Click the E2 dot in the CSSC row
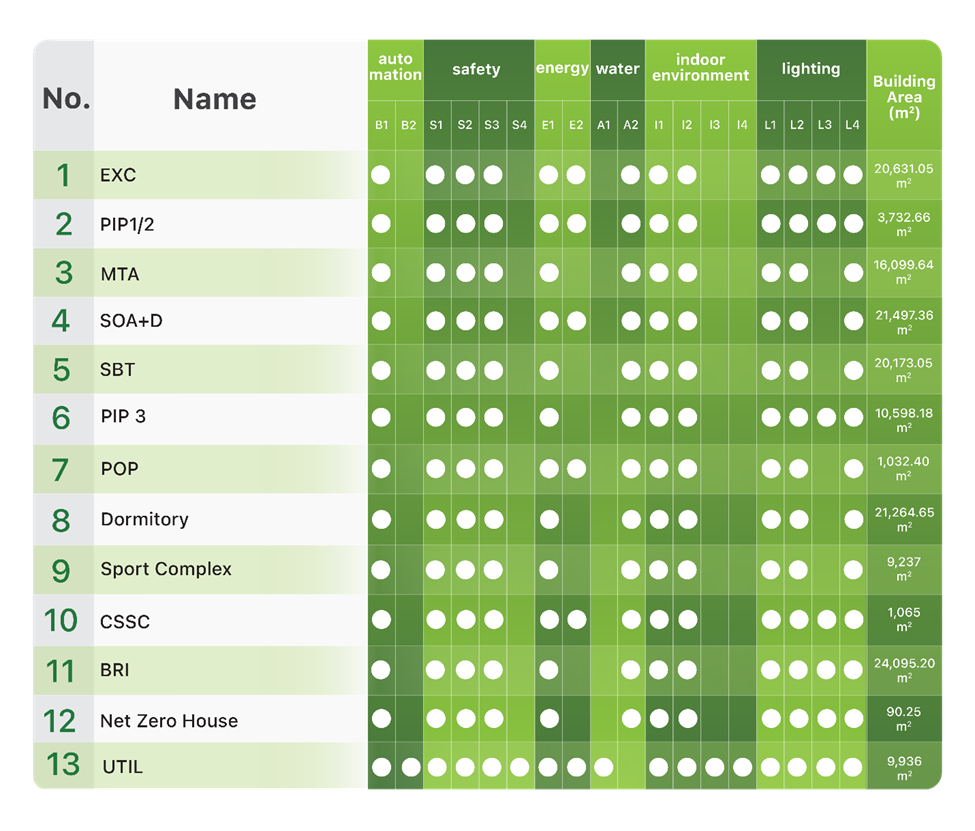 (576, 620)
